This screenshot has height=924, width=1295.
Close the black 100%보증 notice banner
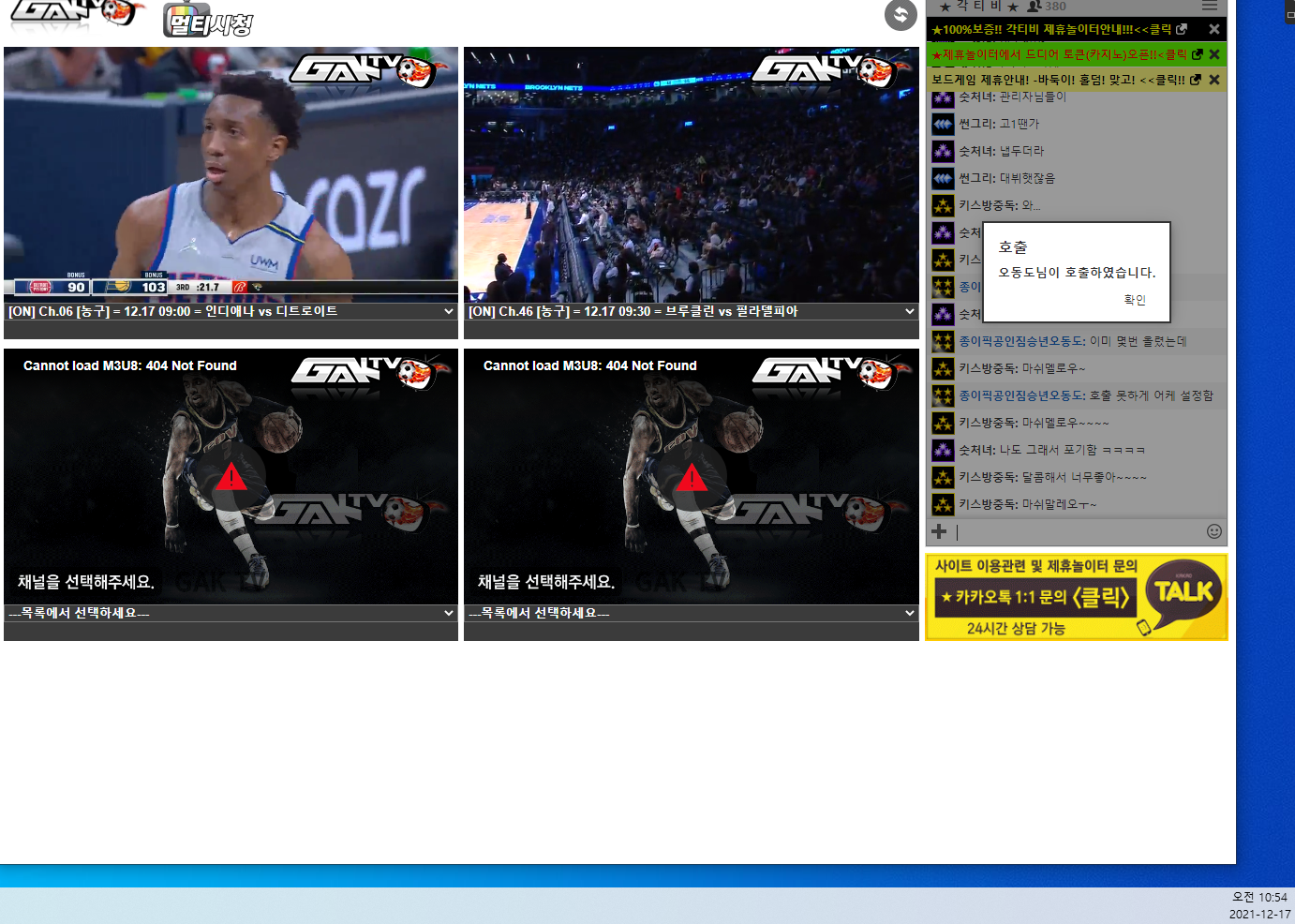click(x=1213, y=29)
